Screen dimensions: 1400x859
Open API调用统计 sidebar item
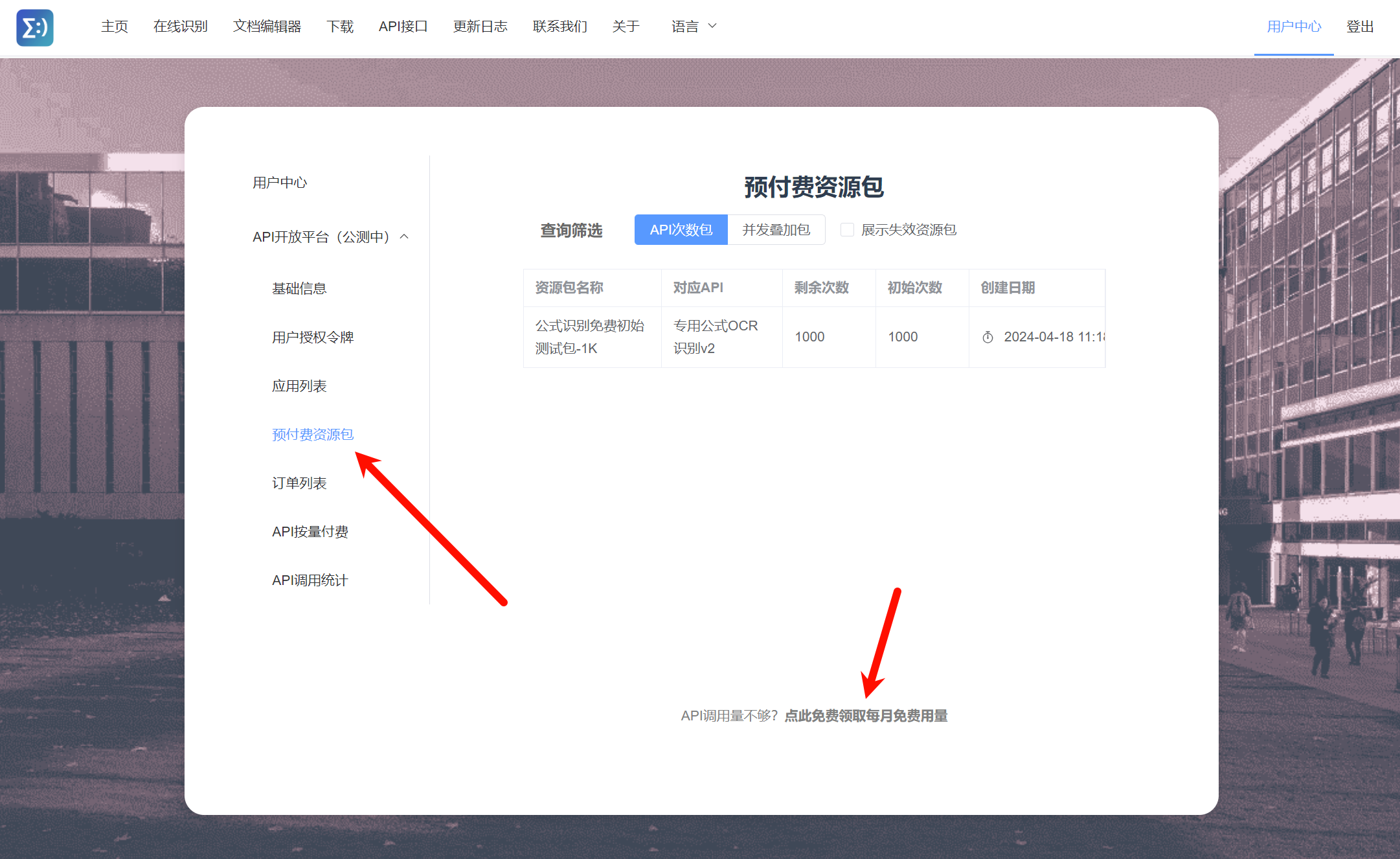pos(310,580)
